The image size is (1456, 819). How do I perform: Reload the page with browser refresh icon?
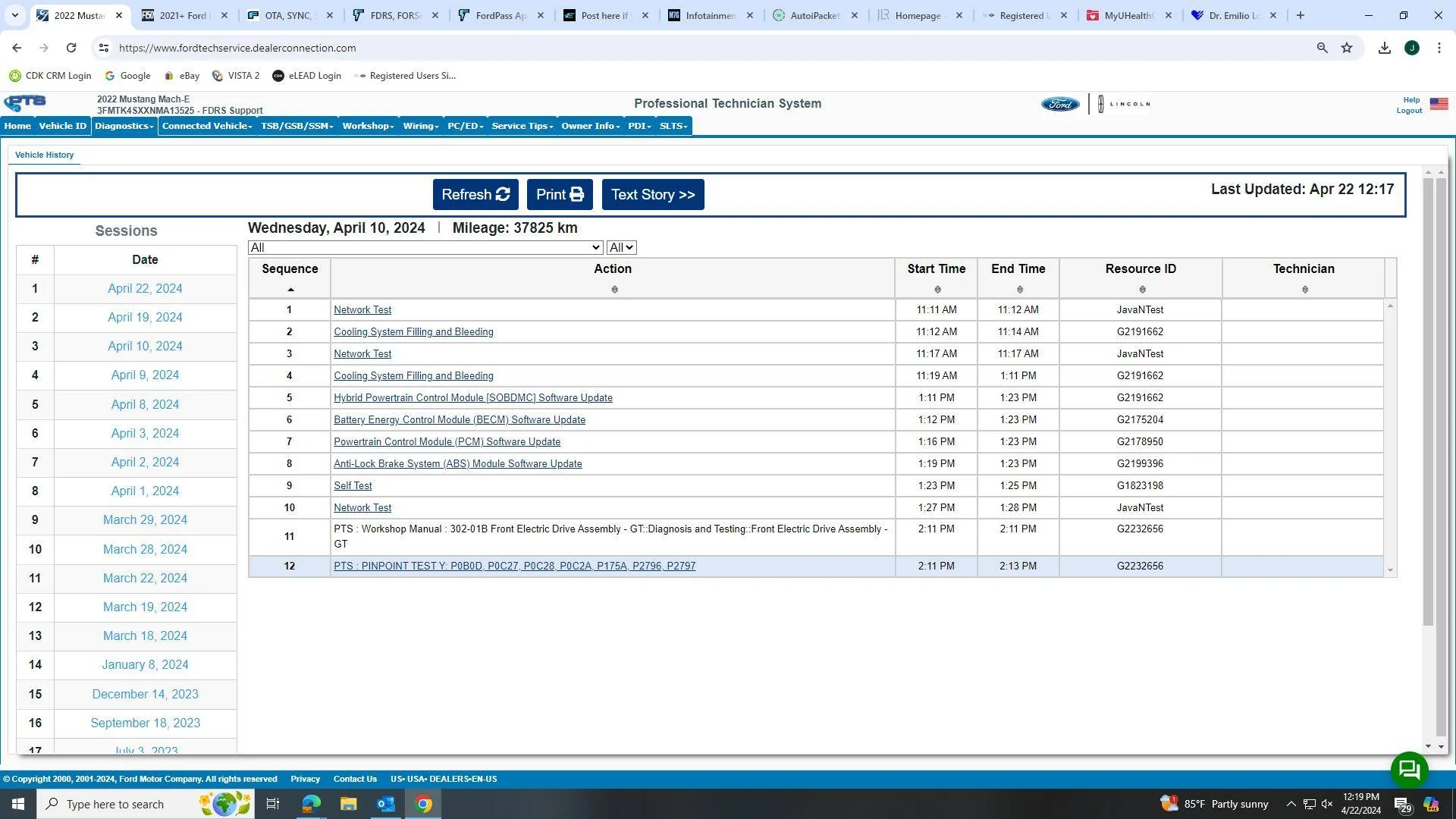(71, 48)
